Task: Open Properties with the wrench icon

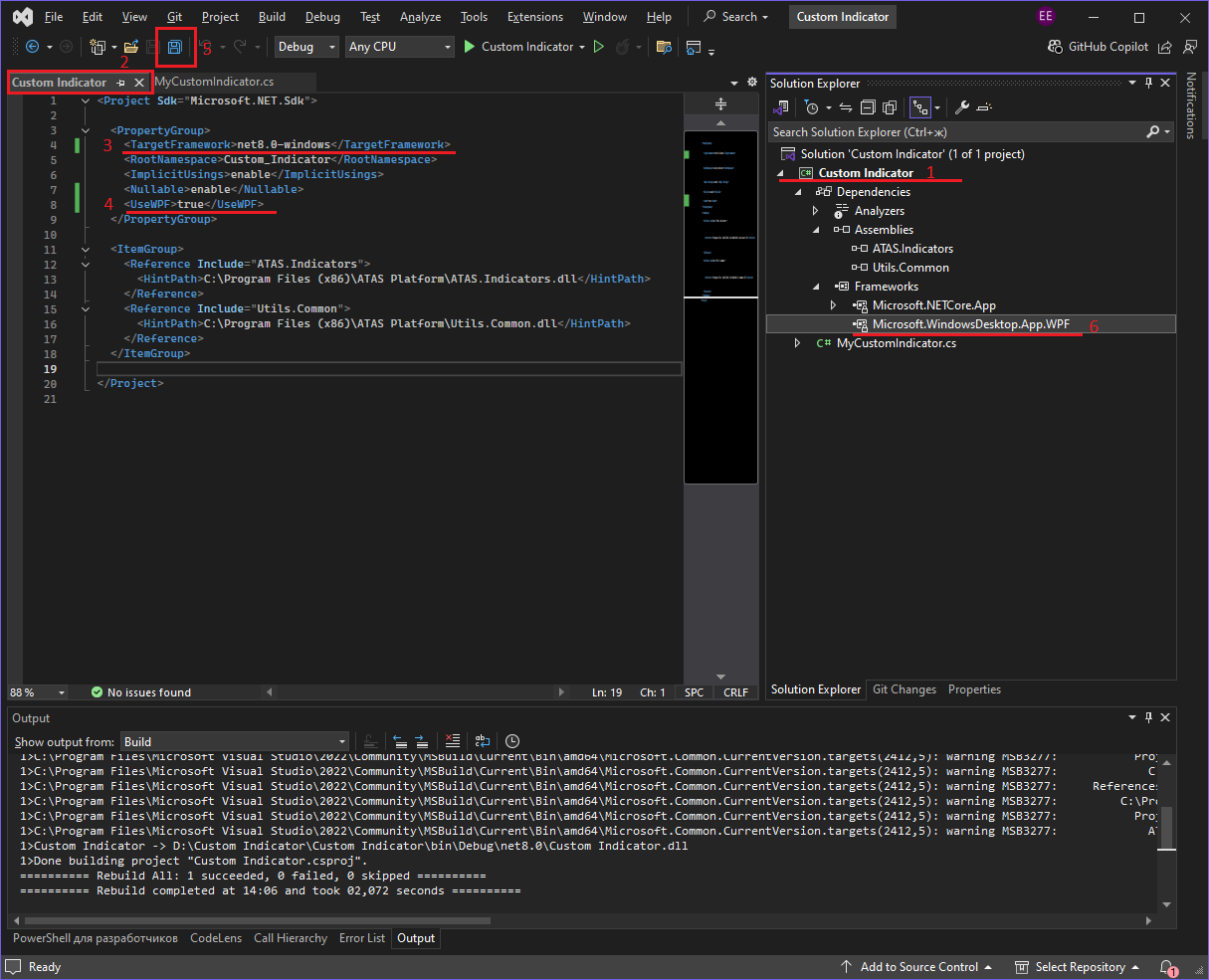Action: pos(962,107)
